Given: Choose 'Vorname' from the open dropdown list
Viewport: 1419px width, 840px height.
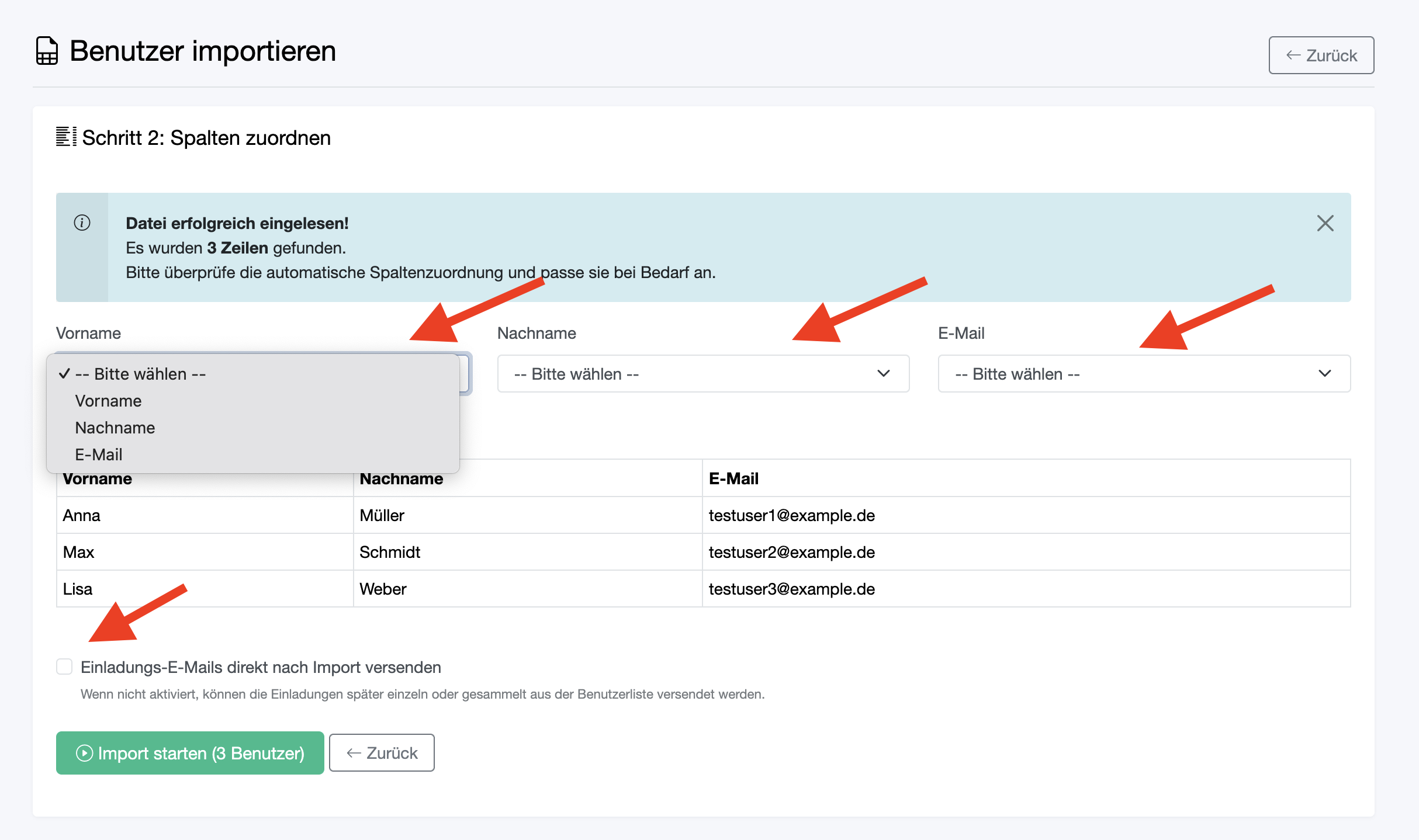Looking at the screenshot, I should pyautogui.click(x=253, y=401).
